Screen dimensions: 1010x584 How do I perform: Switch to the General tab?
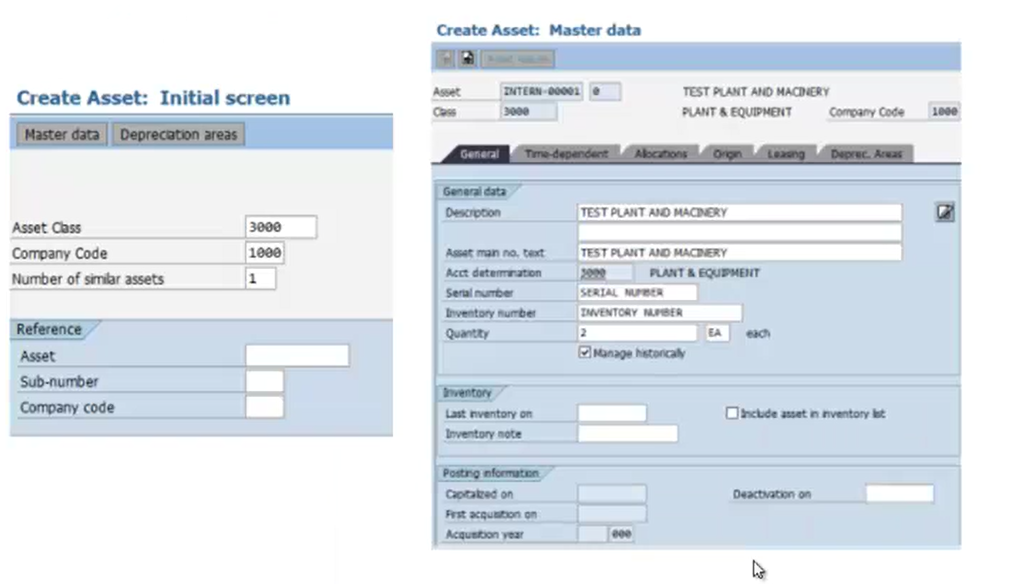pyautogui.click(x=479, y=154)
